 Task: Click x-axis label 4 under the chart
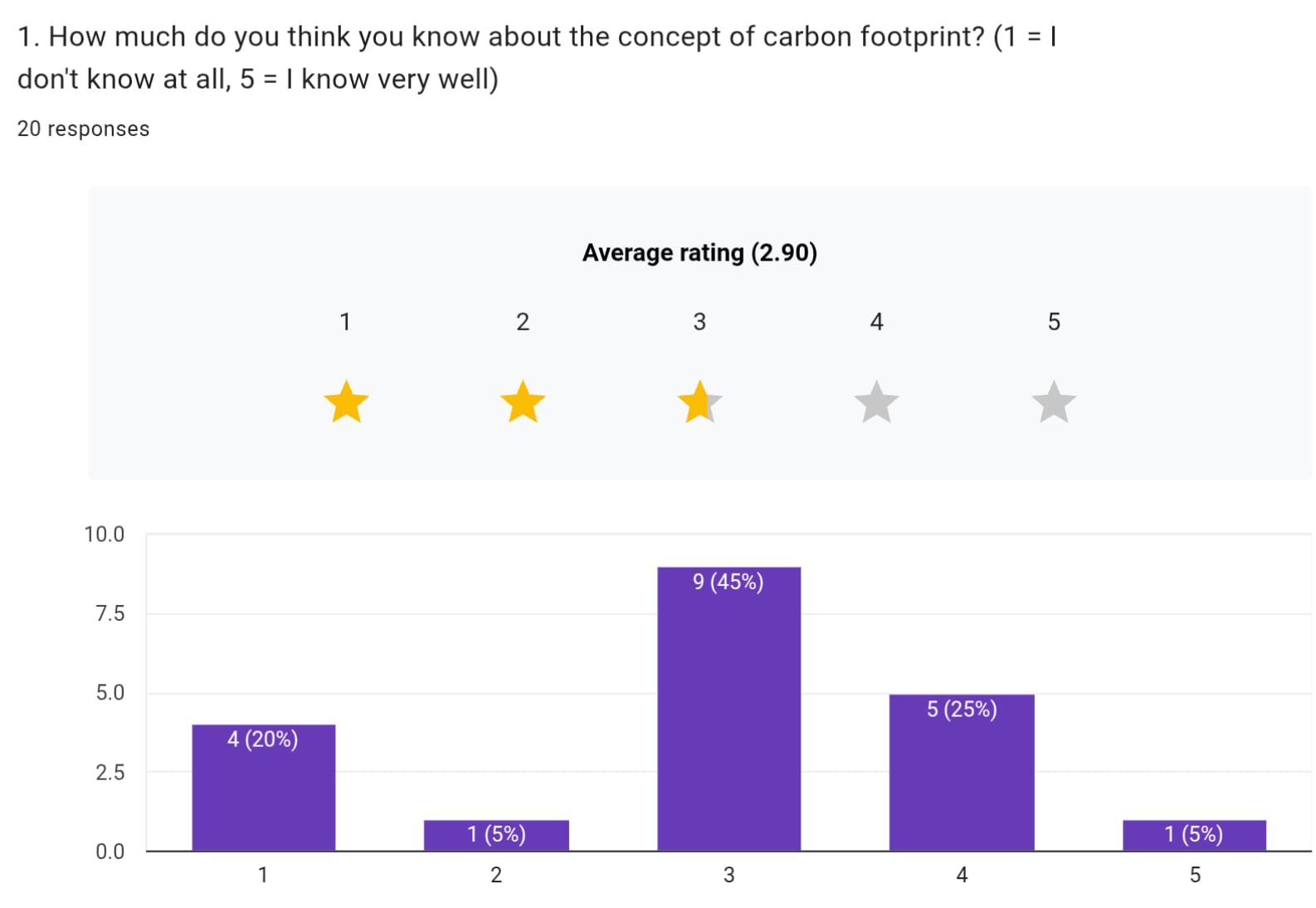point(962,875)
